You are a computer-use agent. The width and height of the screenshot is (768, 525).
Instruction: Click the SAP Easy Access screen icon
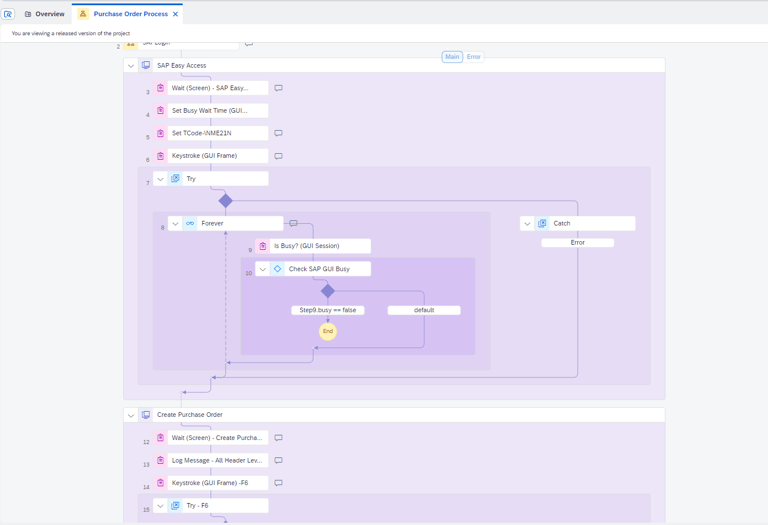146,65
